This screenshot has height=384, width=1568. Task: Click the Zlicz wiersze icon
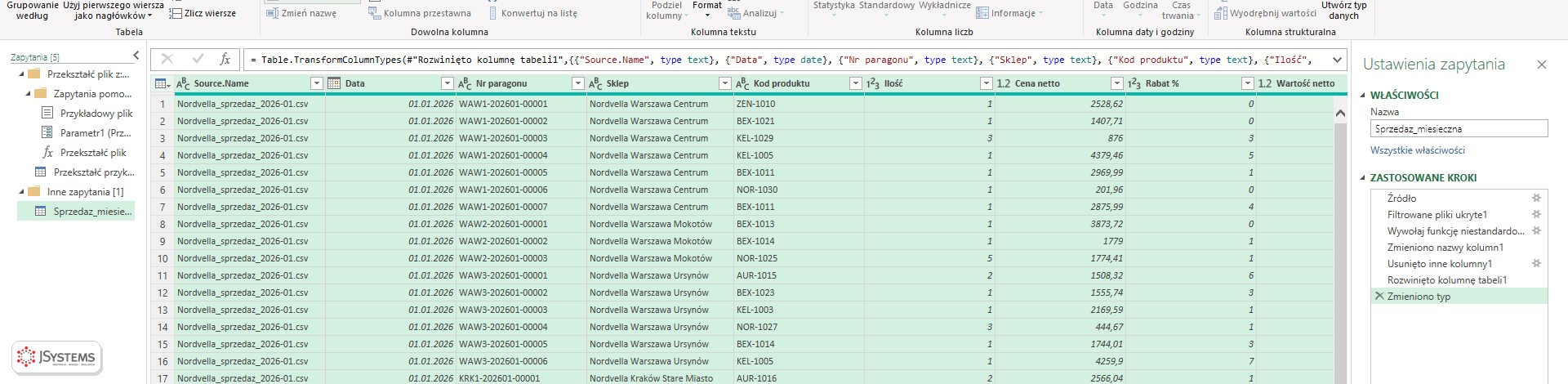(176, 13)
